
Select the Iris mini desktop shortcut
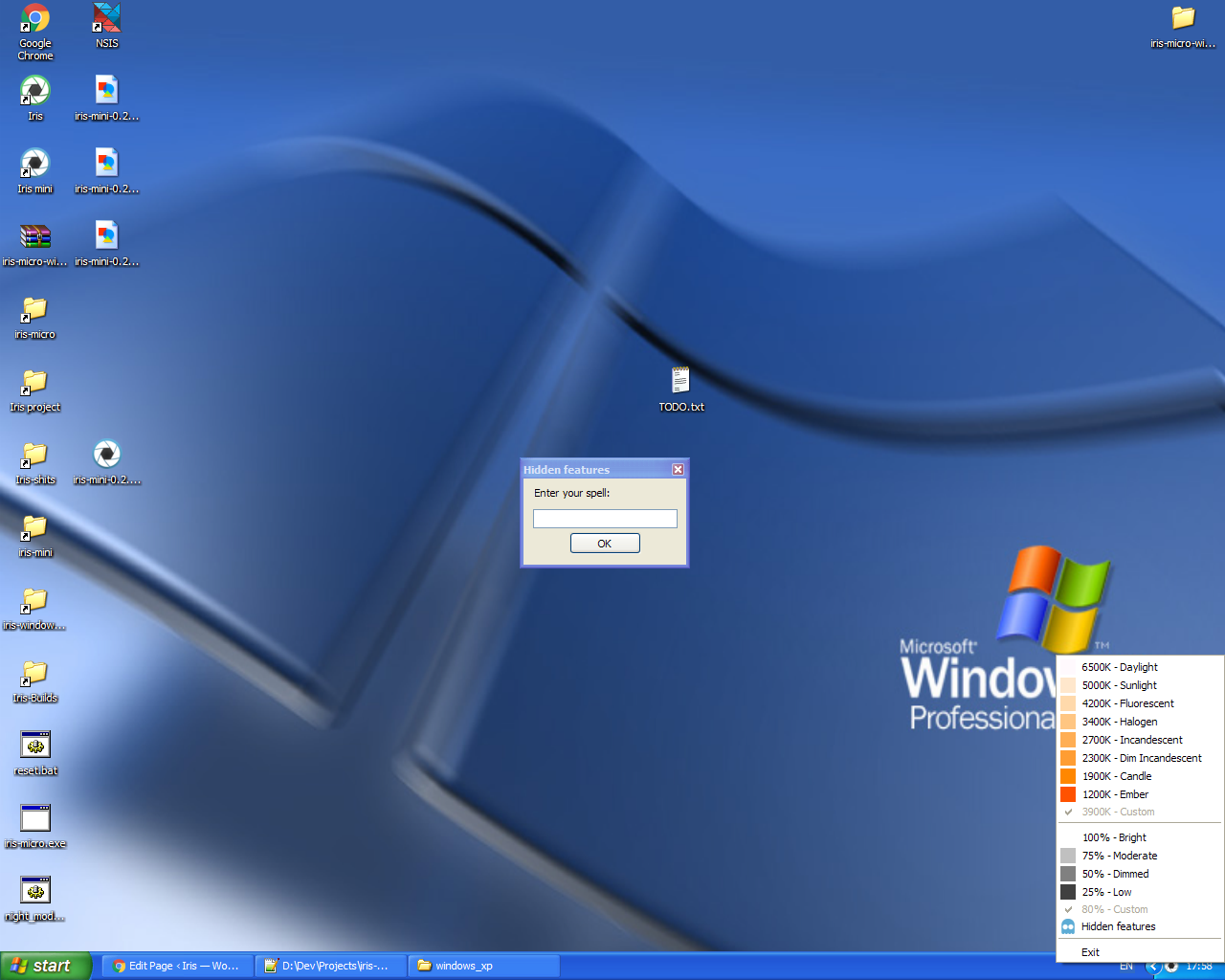pos(35,171)
